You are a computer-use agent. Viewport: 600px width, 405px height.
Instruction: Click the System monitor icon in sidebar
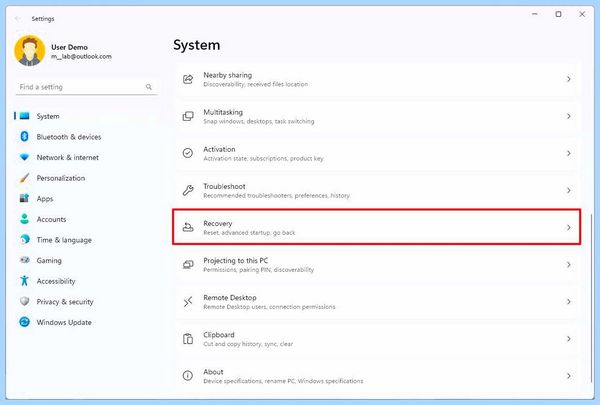click(x=24, y=116)
